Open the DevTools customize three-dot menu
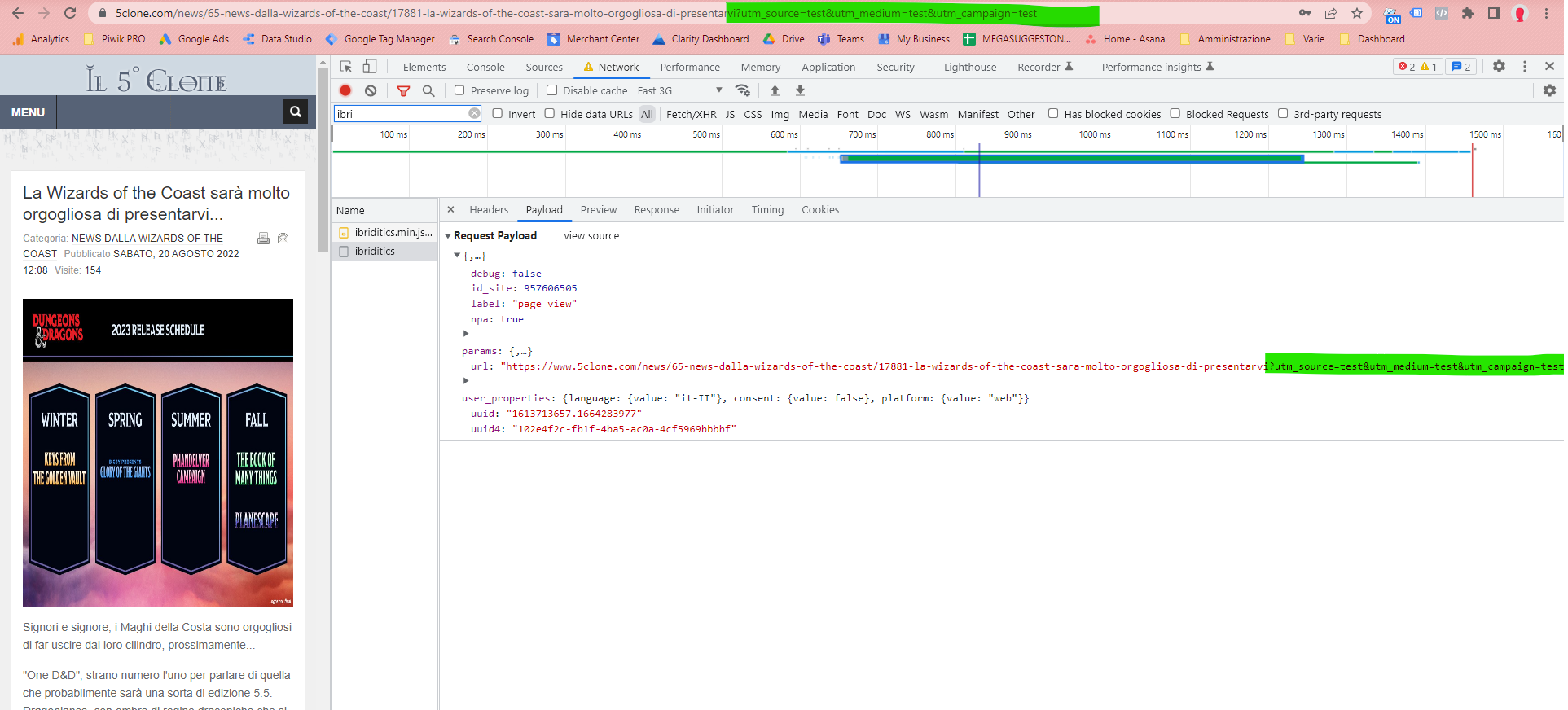1568x710 pixels. click(1525, 67)
